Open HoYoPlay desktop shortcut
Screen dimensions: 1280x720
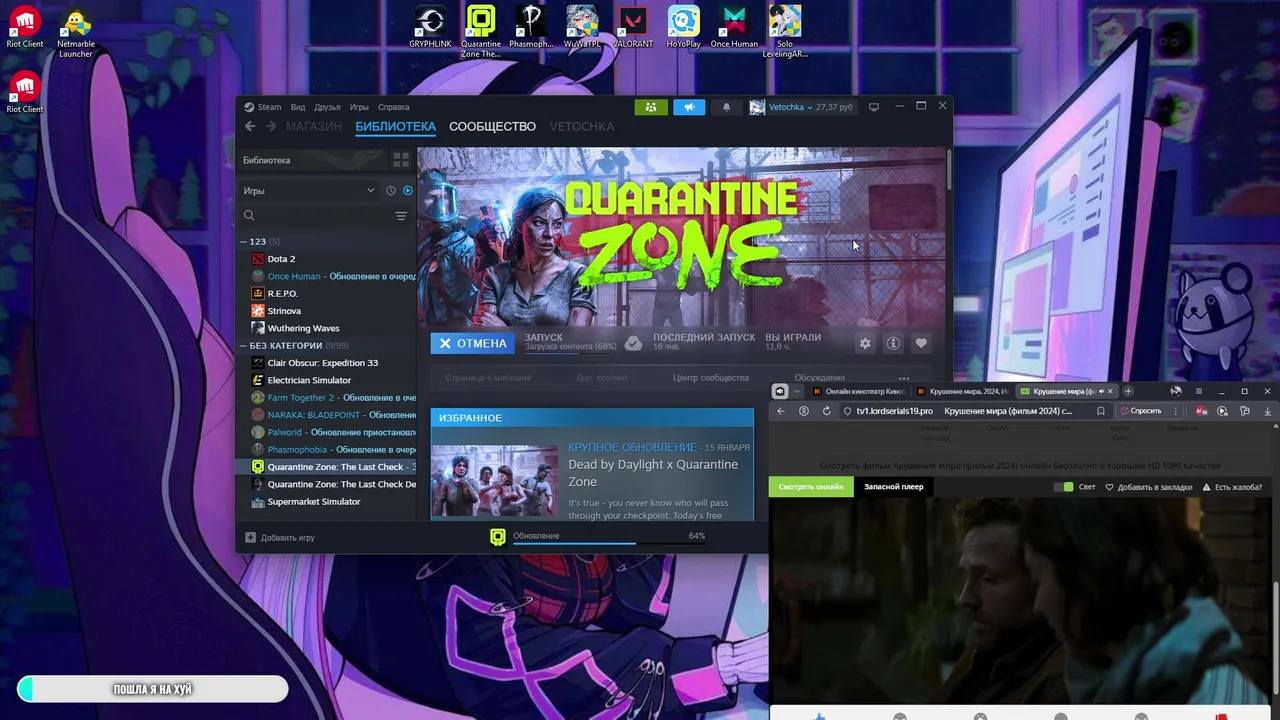tap(684, 27)
